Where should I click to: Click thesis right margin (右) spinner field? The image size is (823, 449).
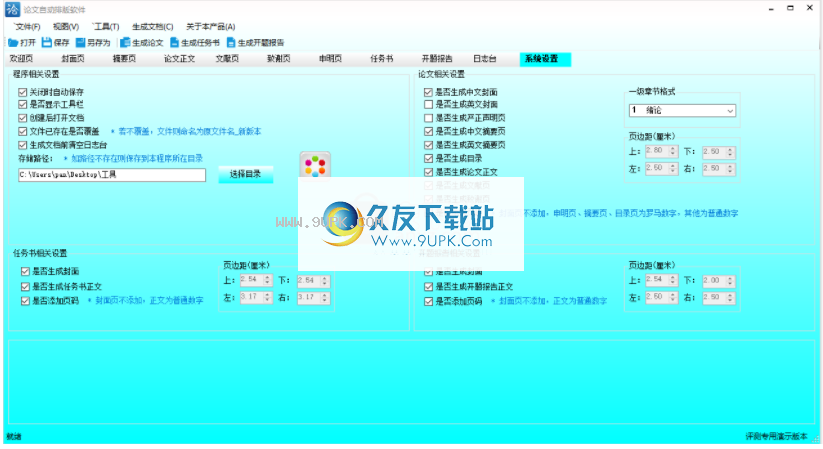coord(719,169)
